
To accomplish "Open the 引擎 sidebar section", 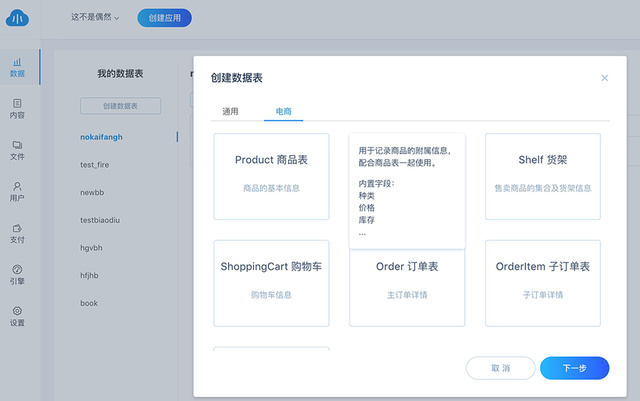I will click(x=17, y=274).
